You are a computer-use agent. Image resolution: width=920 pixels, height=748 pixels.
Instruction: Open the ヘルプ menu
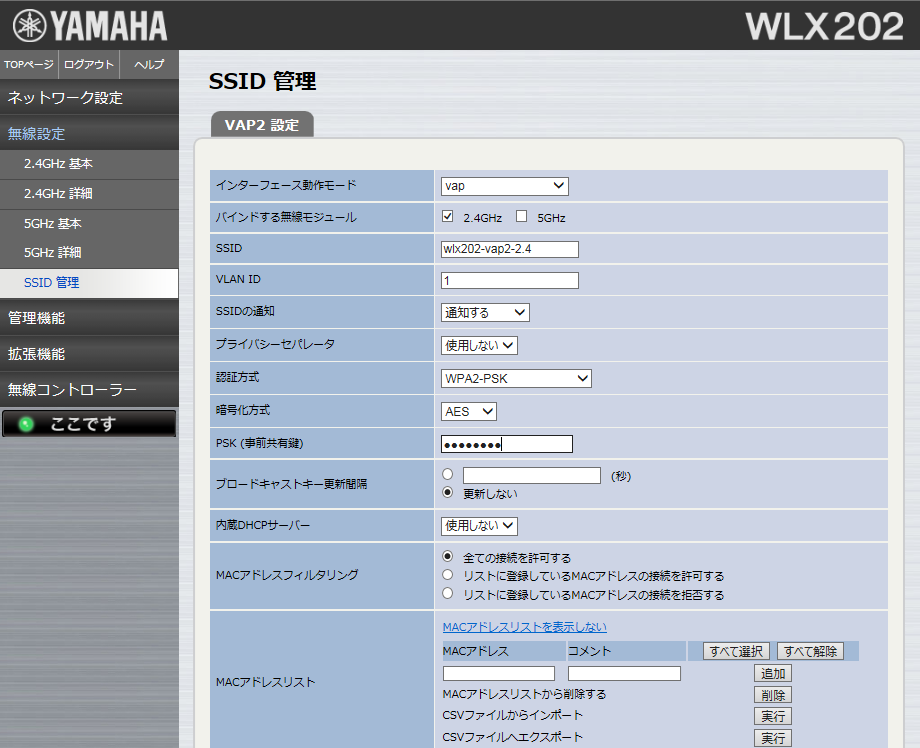point(147,64)
